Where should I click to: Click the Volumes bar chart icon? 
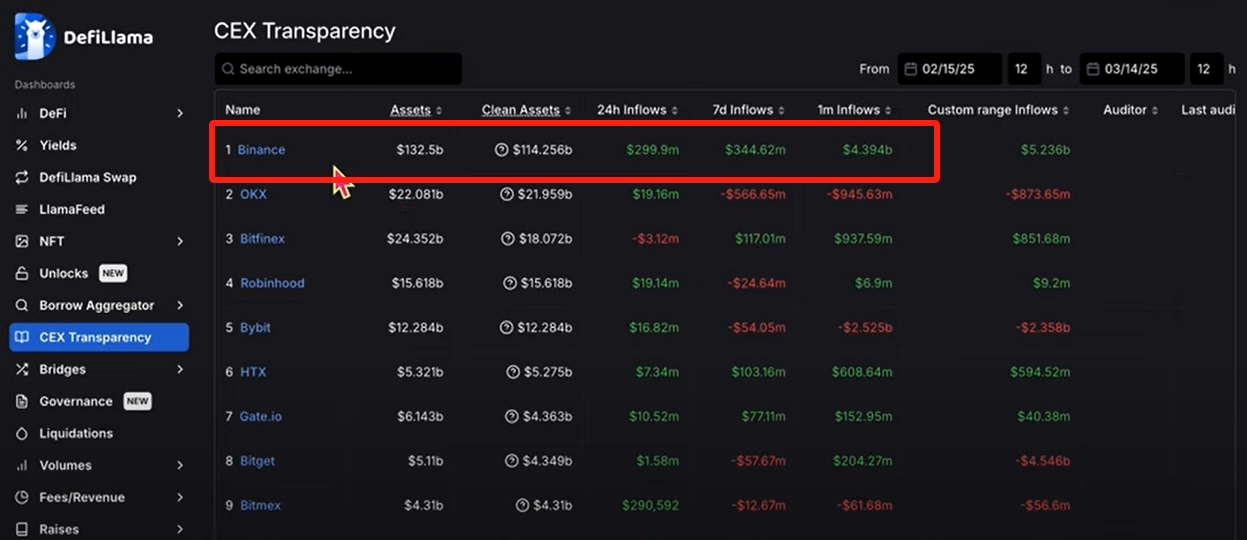(22, 465)
